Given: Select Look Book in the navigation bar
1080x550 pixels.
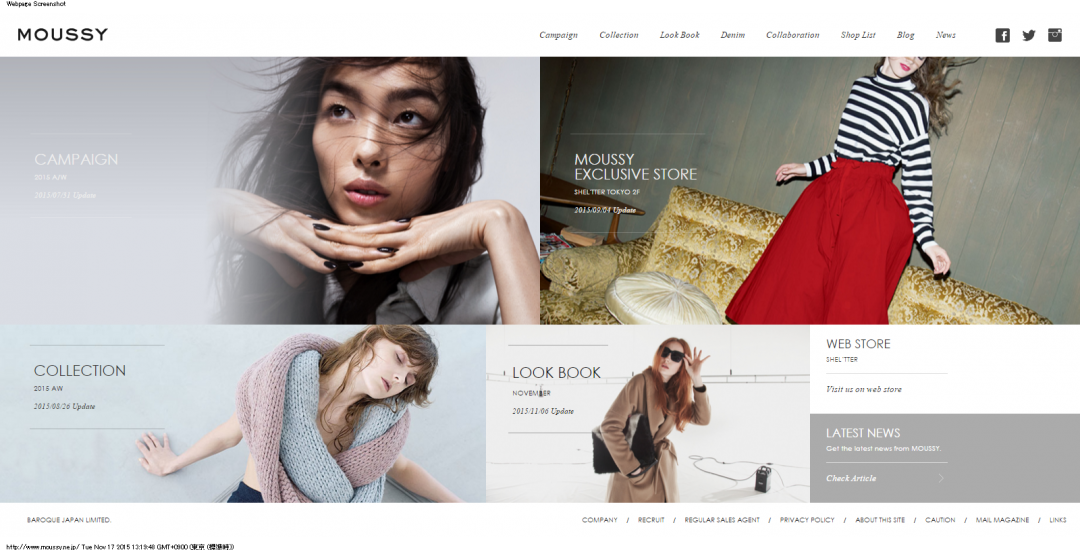Looking at the screenshot, I should [x=679, y=35].
